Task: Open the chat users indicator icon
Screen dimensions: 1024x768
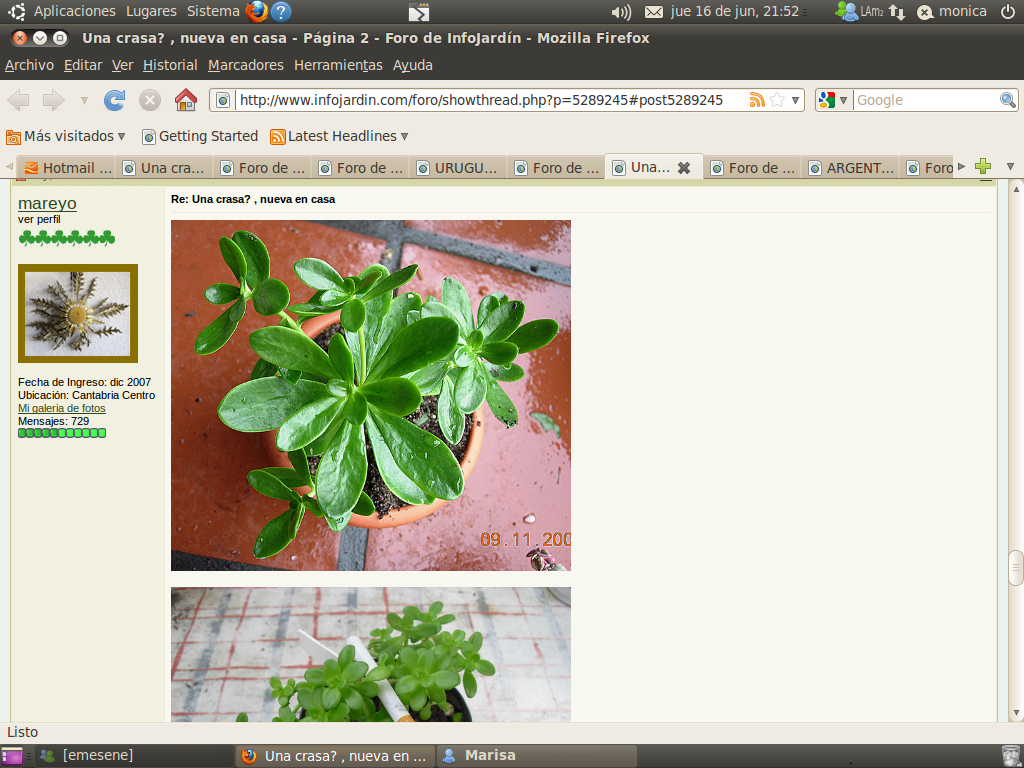Action: (x=847, y=11)
